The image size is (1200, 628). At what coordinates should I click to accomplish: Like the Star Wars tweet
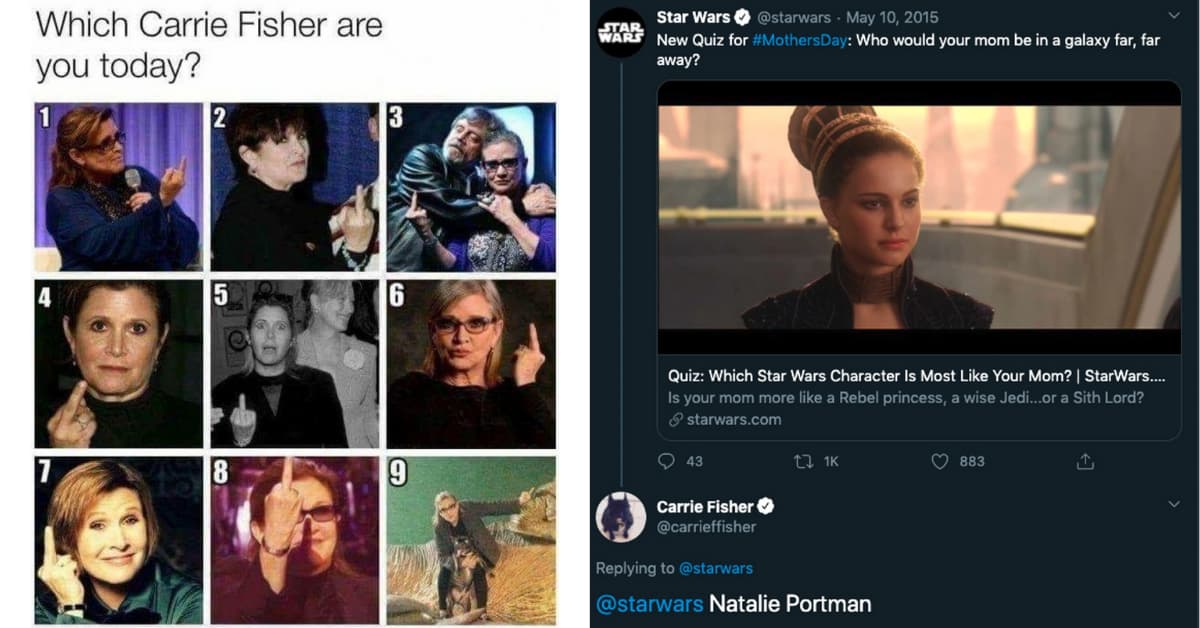(938, 461)
